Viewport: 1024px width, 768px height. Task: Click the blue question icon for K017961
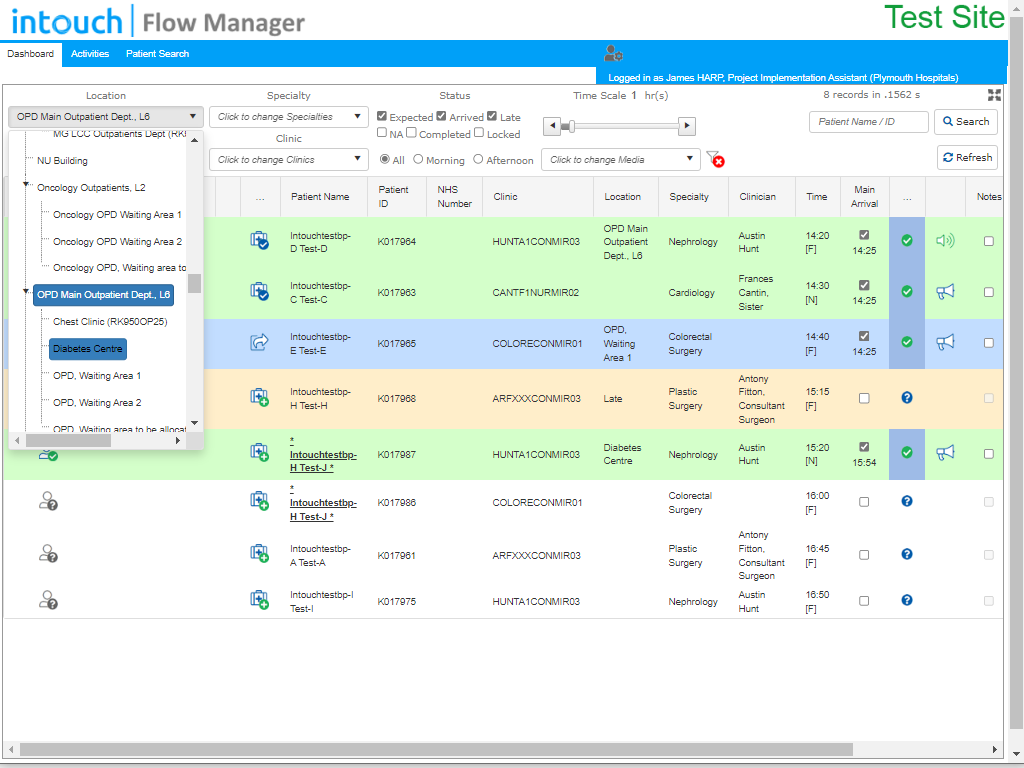pyautogui.click(x=906, y=554)
